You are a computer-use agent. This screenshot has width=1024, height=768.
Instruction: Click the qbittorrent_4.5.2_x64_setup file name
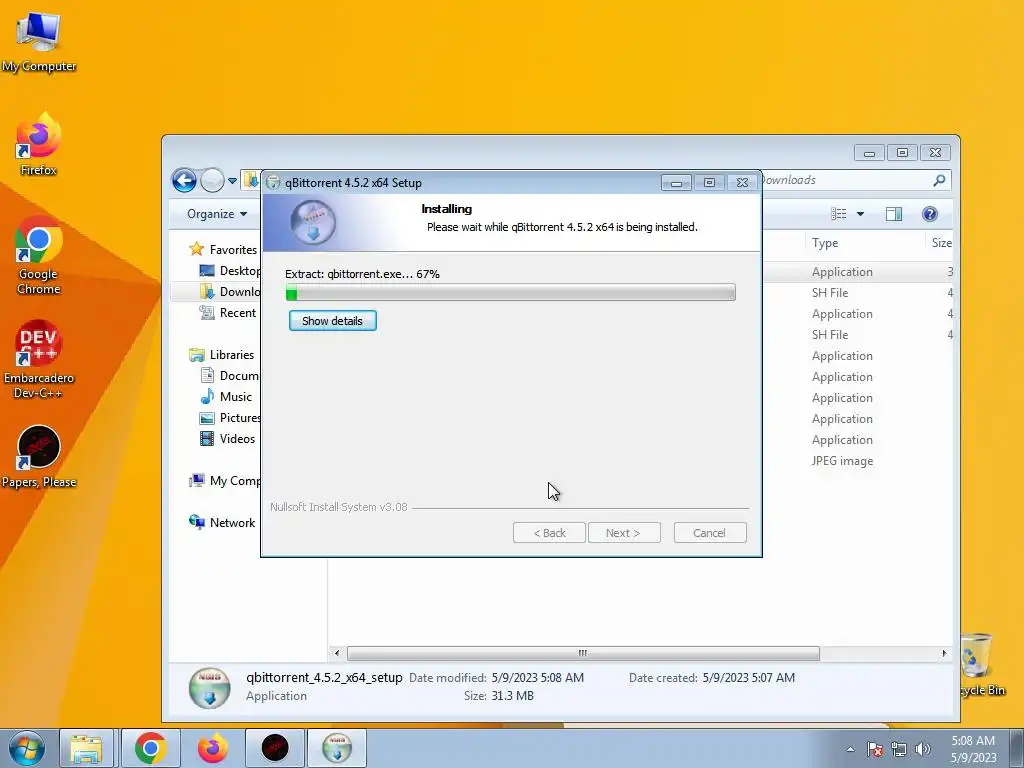coord(324,677)
